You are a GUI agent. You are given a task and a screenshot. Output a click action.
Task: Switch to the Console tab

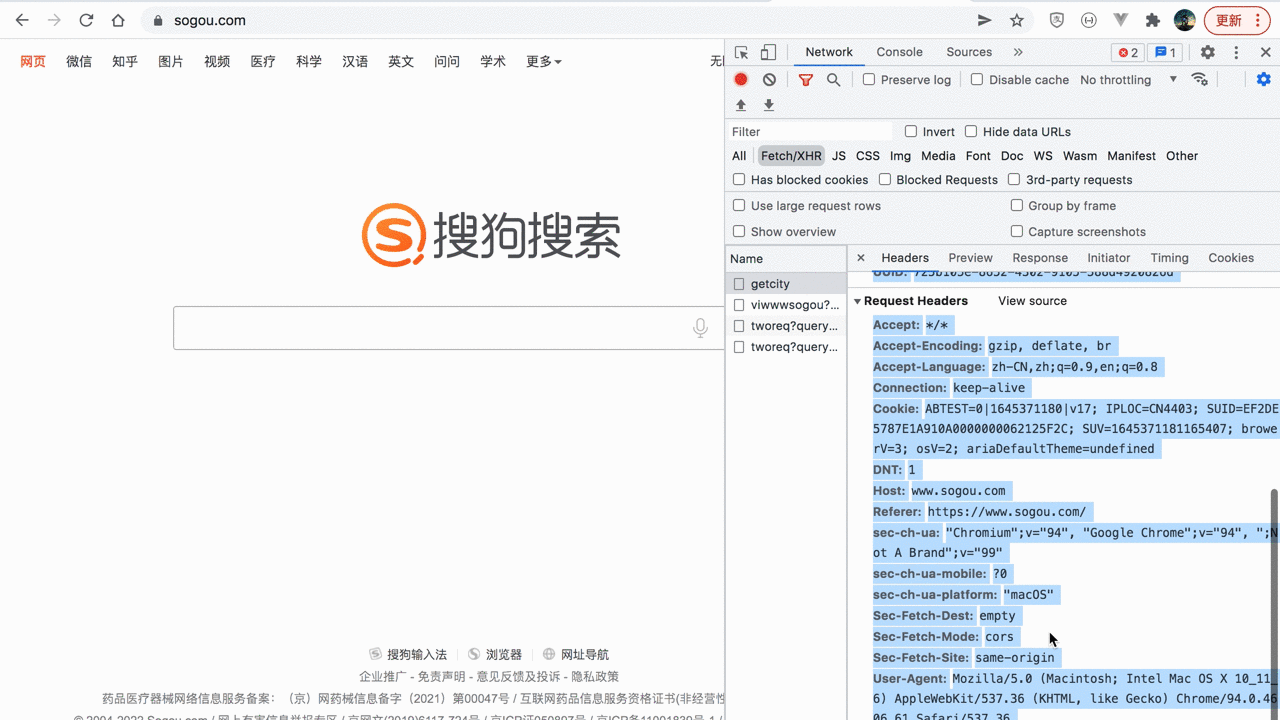pyautogui.click(x=899, y=51)
